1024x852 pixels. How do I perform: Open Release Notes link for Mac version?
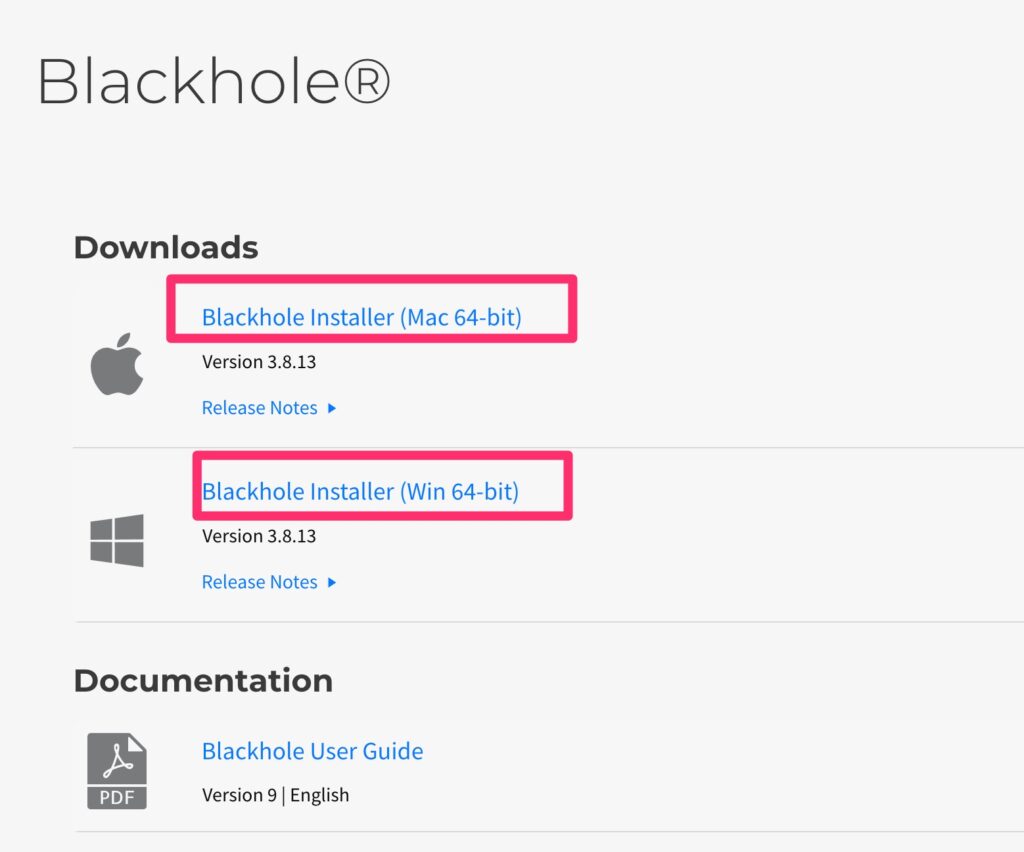tap(259, 408)
